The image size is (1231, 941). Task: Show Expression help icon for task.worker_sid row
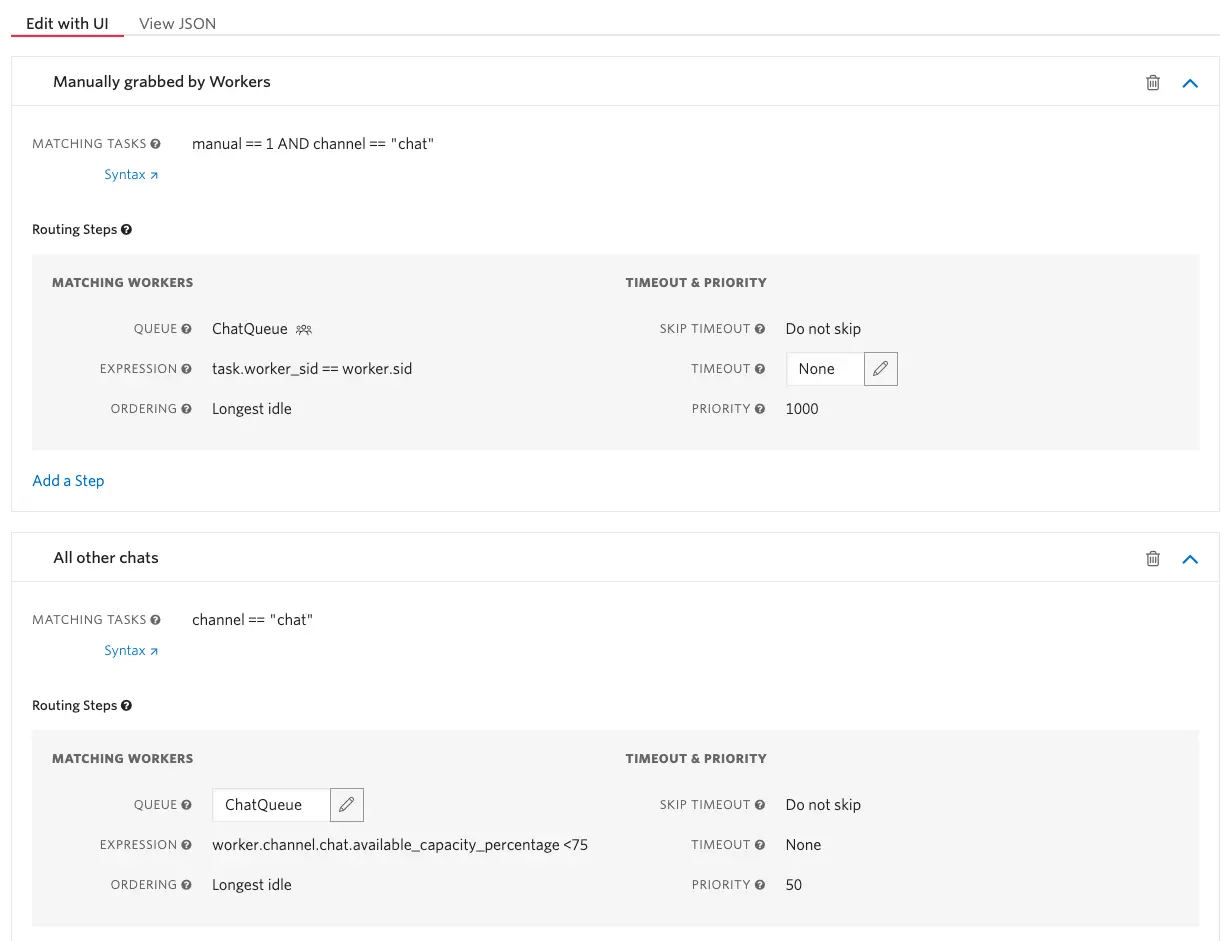click(186, 369)
